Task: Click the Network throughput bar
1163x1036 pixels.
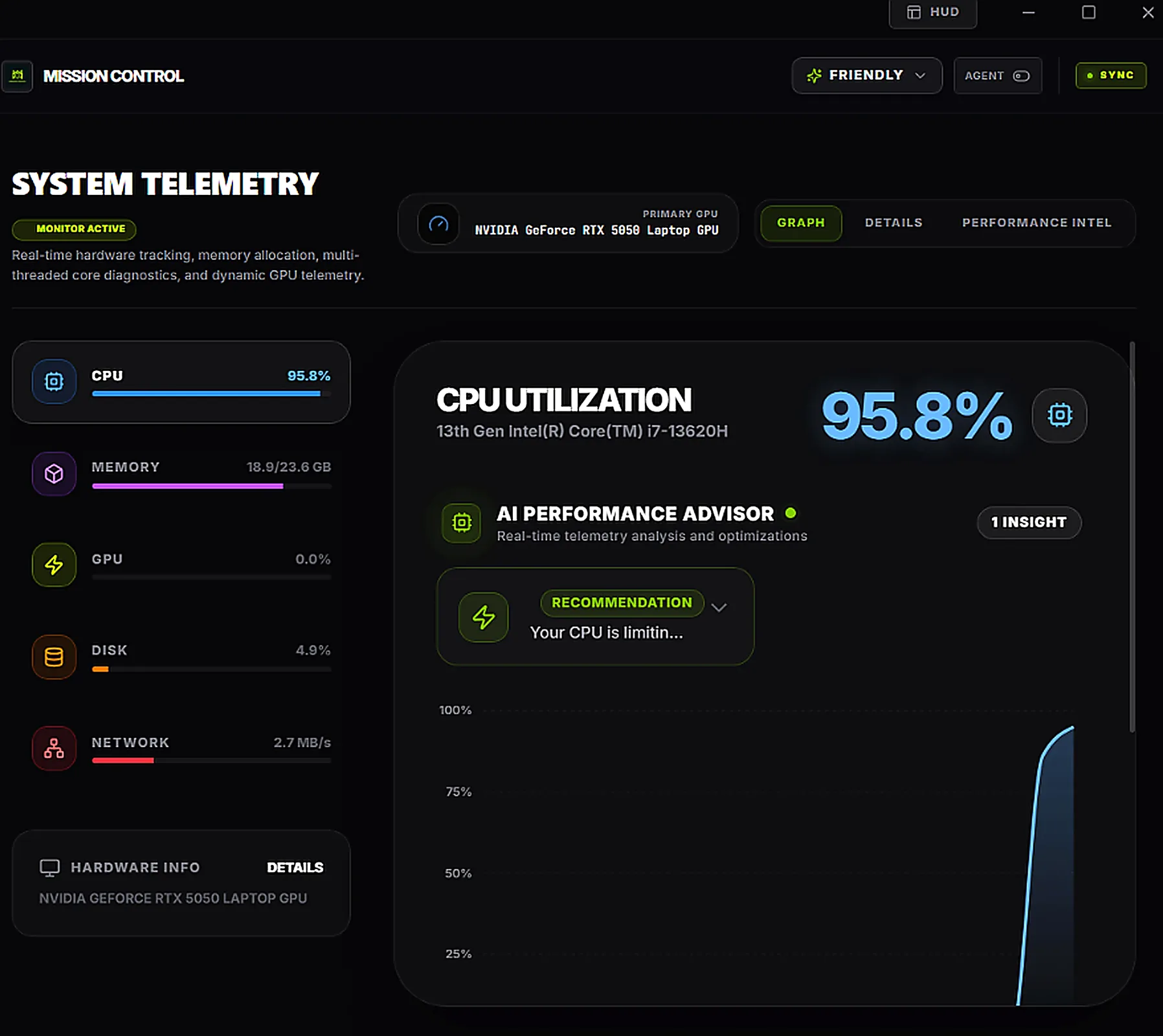Action: (212, 760)
